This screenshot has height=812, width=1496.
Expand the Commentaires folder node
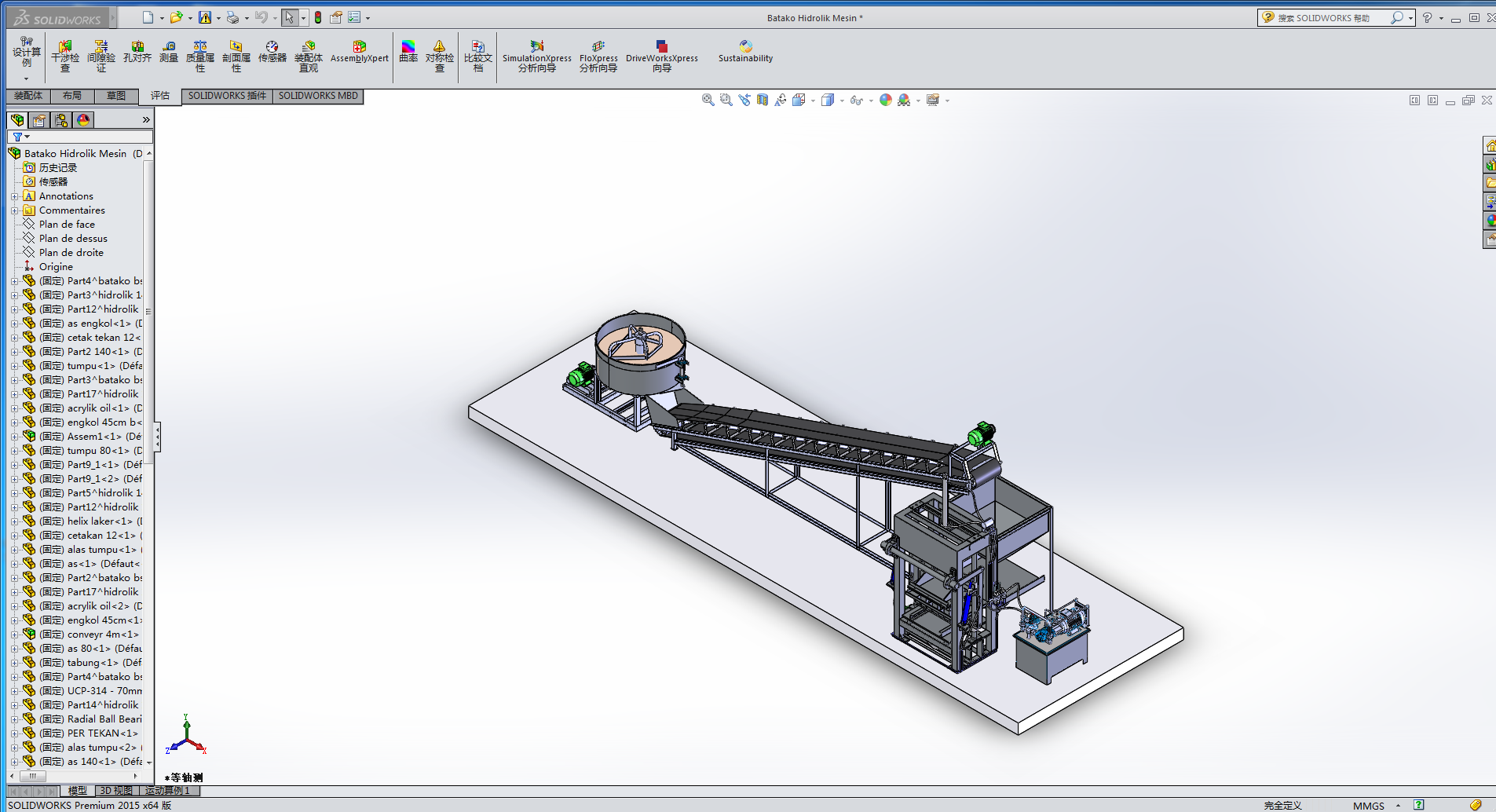(14, 210)
